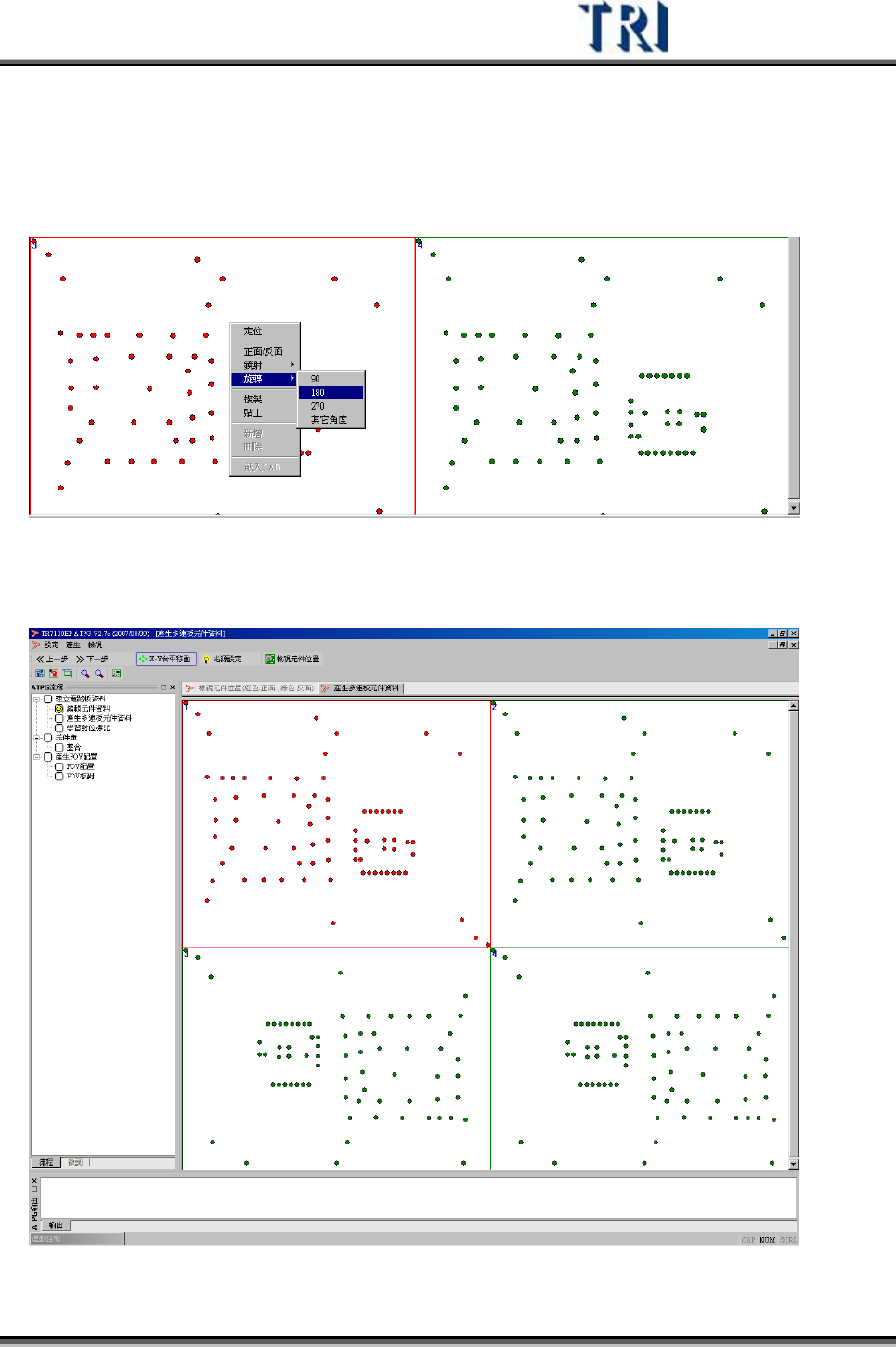Select 編輯元件資料 tree item
This screenshot has width=896, height=1347.
click(87, 709)
